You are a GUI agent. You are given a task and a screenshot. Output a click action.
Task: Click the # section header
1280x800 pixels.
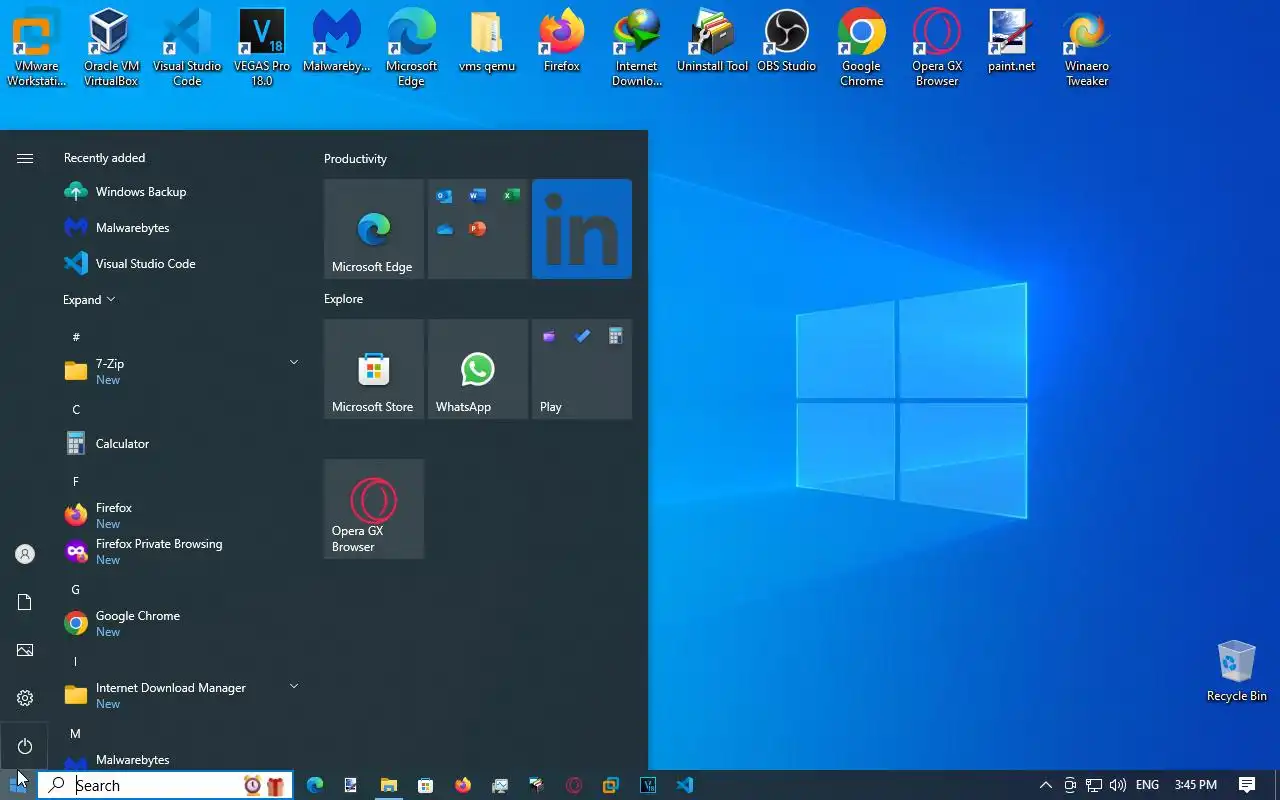click(76, 338)
